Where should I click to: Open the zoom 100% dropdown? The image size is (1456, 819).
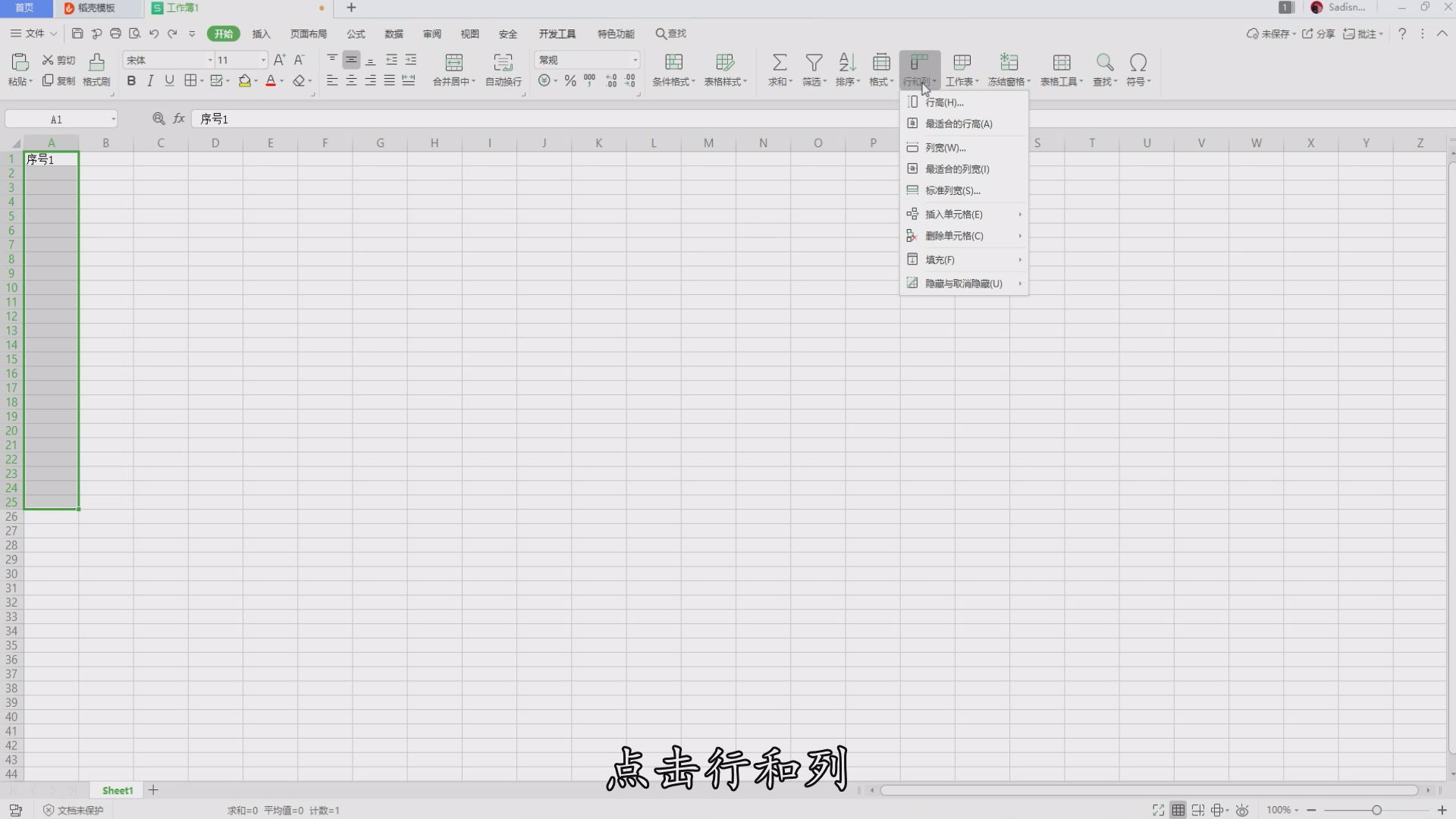[x=1282, y=810]
